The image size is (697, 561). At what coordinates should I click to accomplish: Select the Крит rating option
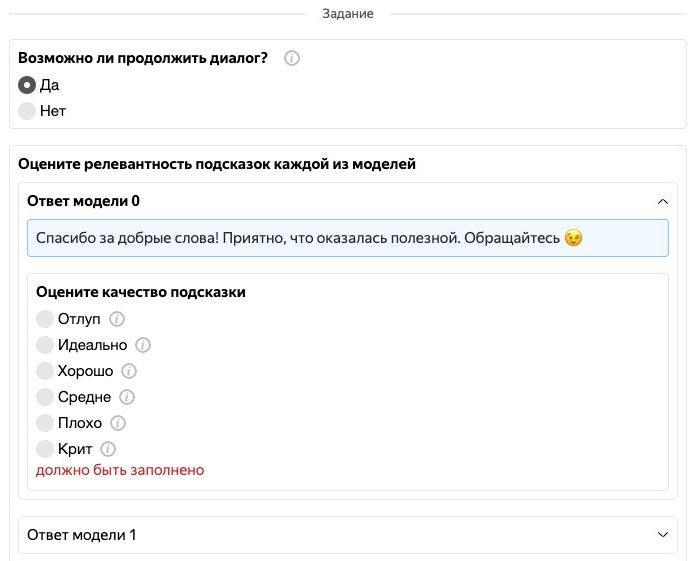click(x=45, y=449)
